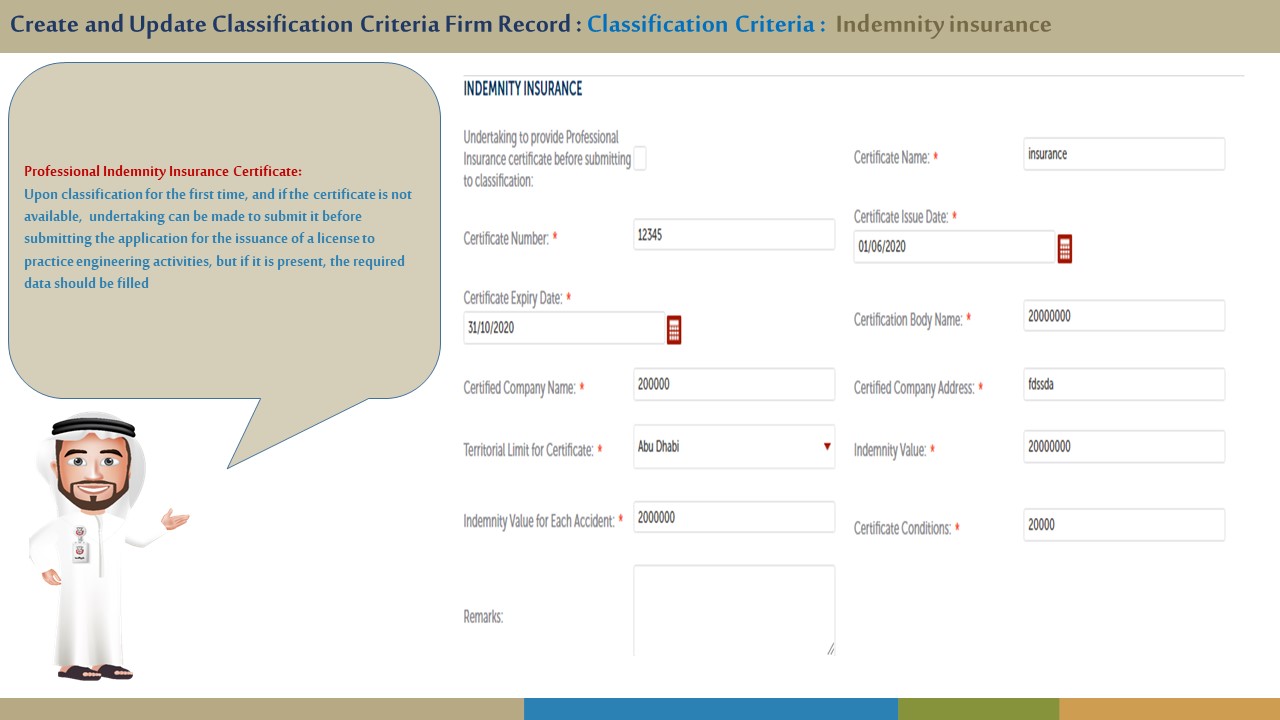Image resolution: width=1280 pixels, height=720 pixels.
Task: Focus the Indemnity Value field
Action: [1123, 447]
